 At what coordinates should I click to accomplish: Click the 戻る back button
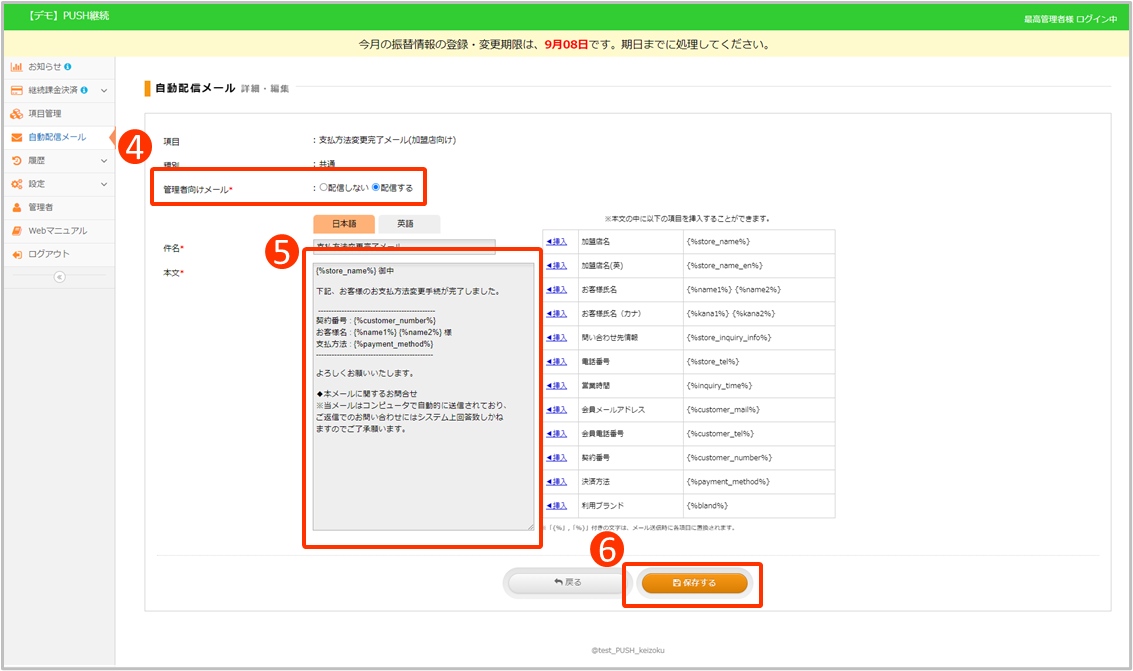pyautogui.click(x=566, y=583)
